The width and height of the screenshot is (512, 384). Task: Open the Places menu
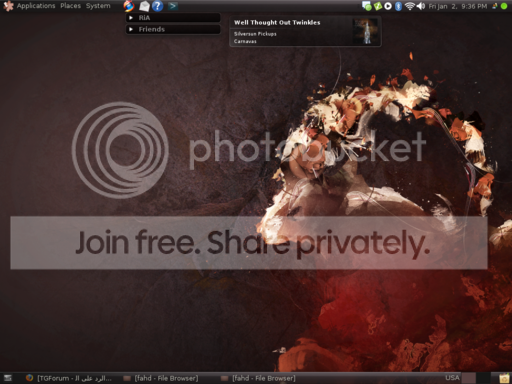(70, 6)
